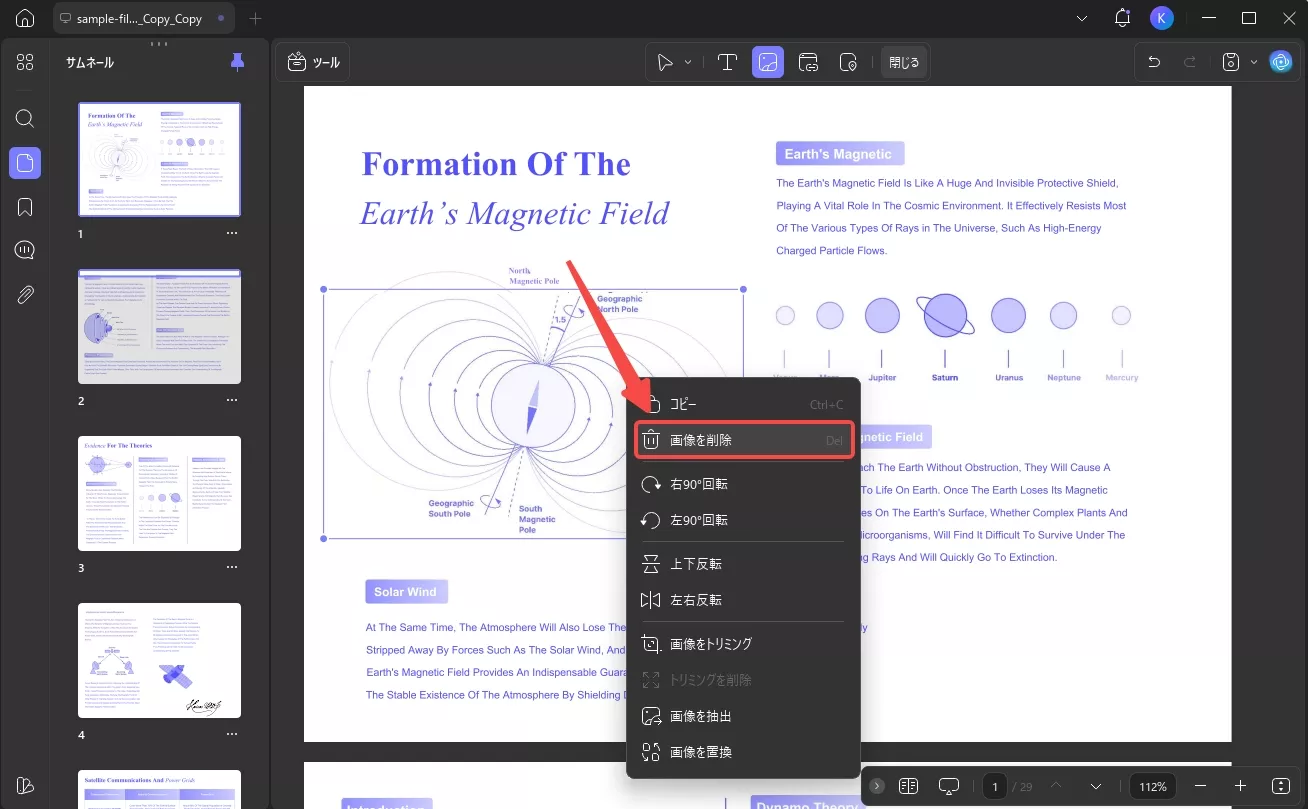Viewport: 1308px width, 809px height.
Task: Click the redo arrow icon
Action: 1190,62
